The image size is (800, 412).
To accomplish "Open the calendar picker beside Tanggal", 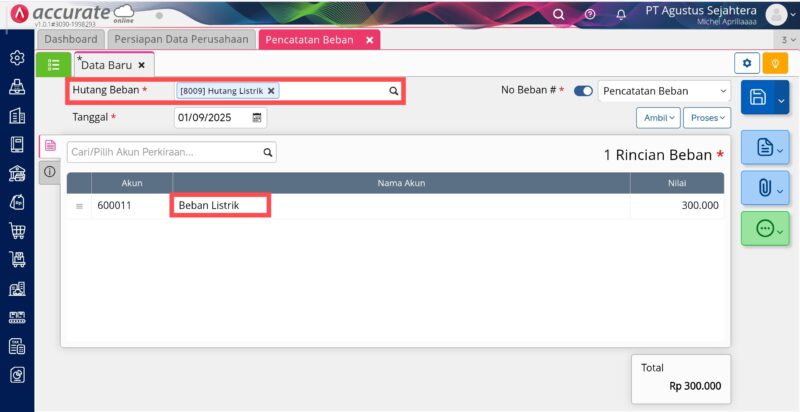I will coord(257,117).
